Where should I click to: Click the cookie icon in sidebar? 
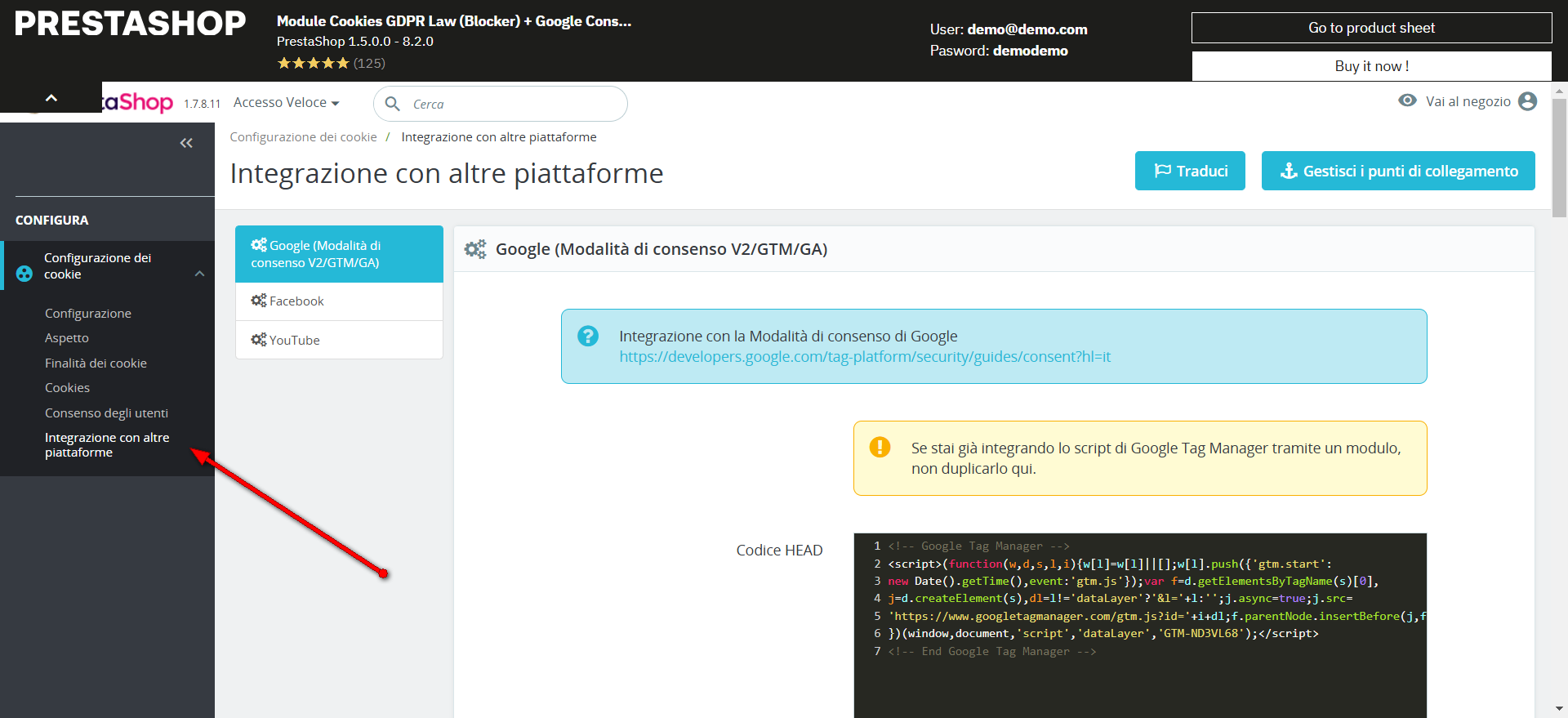24,274
